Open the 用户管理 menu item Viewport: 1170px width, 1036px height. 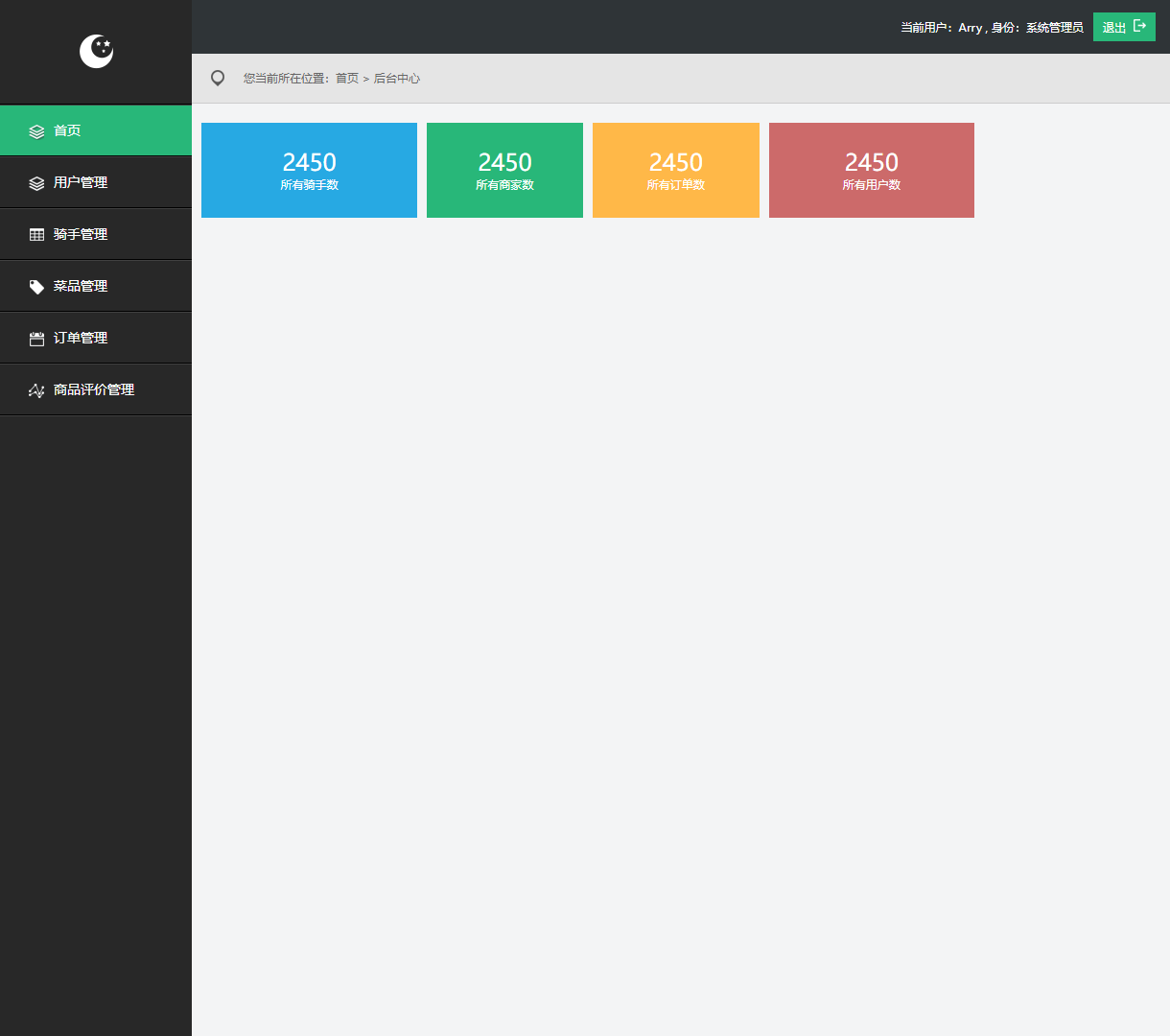[x=81, y=182]
